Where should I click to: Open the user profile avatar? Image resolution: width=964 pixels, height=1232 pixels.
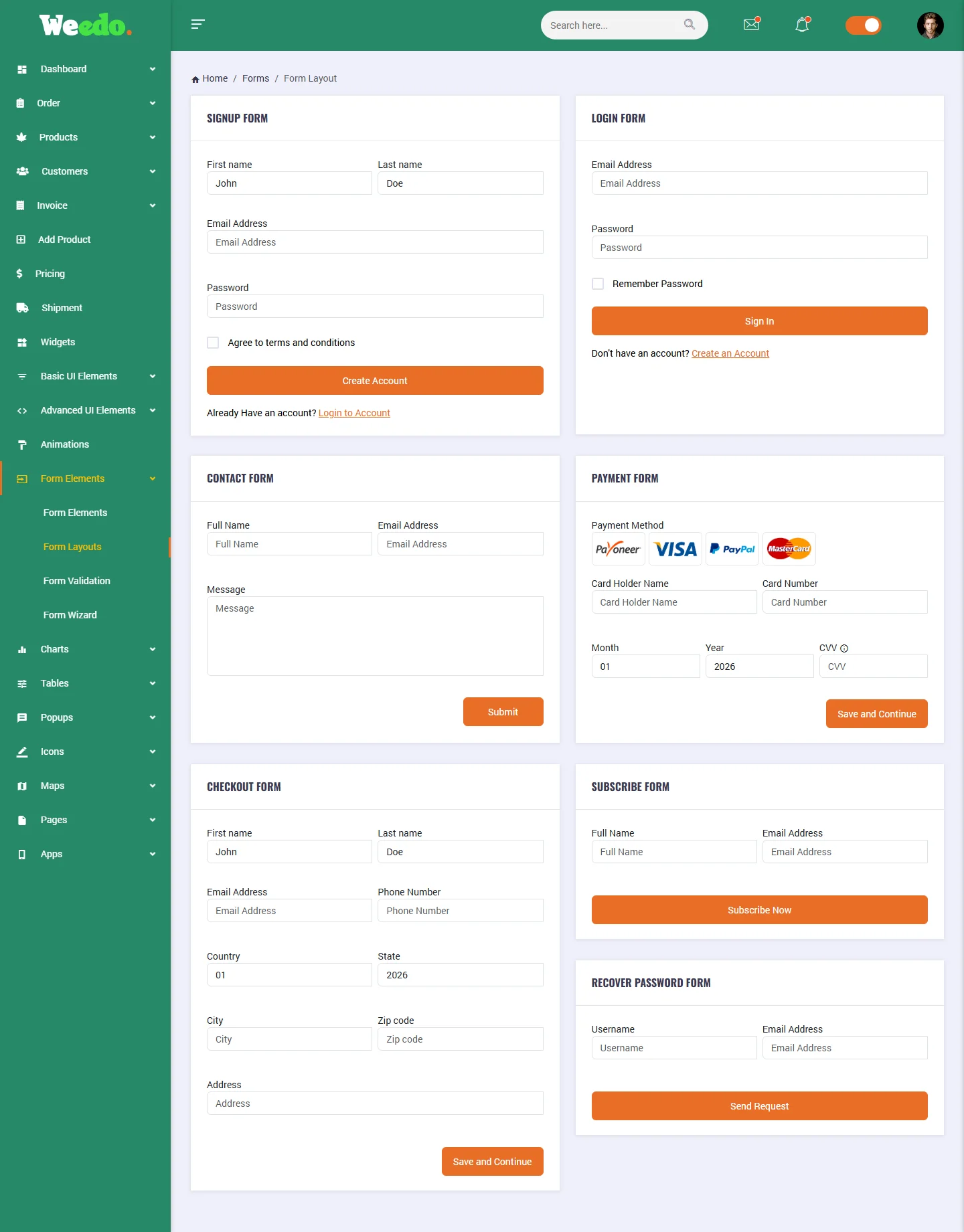pos(930,25)
